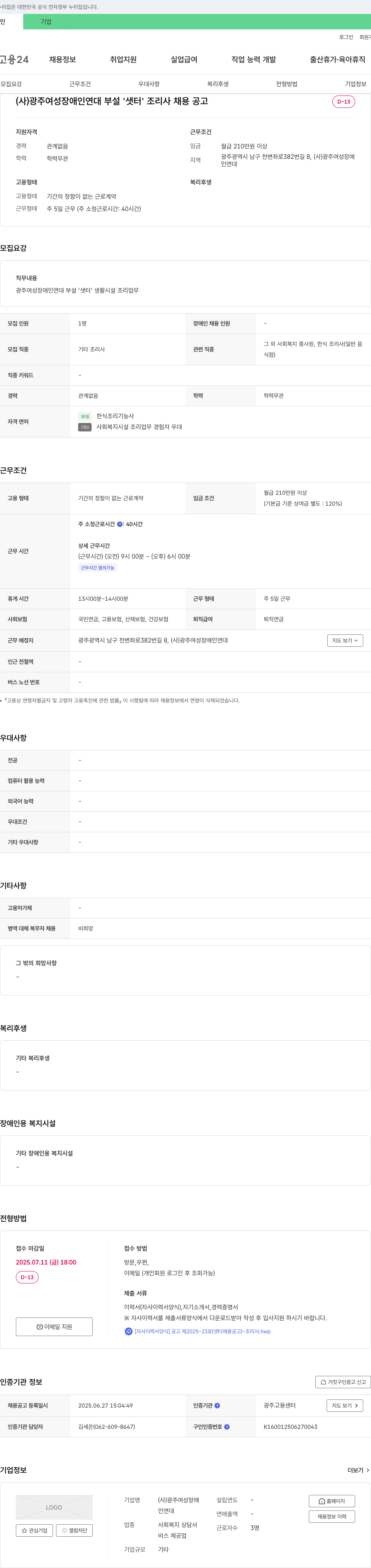The image size is (371, 1568).
Task: Click the registration date 2025.06.27 15:04:49
Action: click(105, 1406)
